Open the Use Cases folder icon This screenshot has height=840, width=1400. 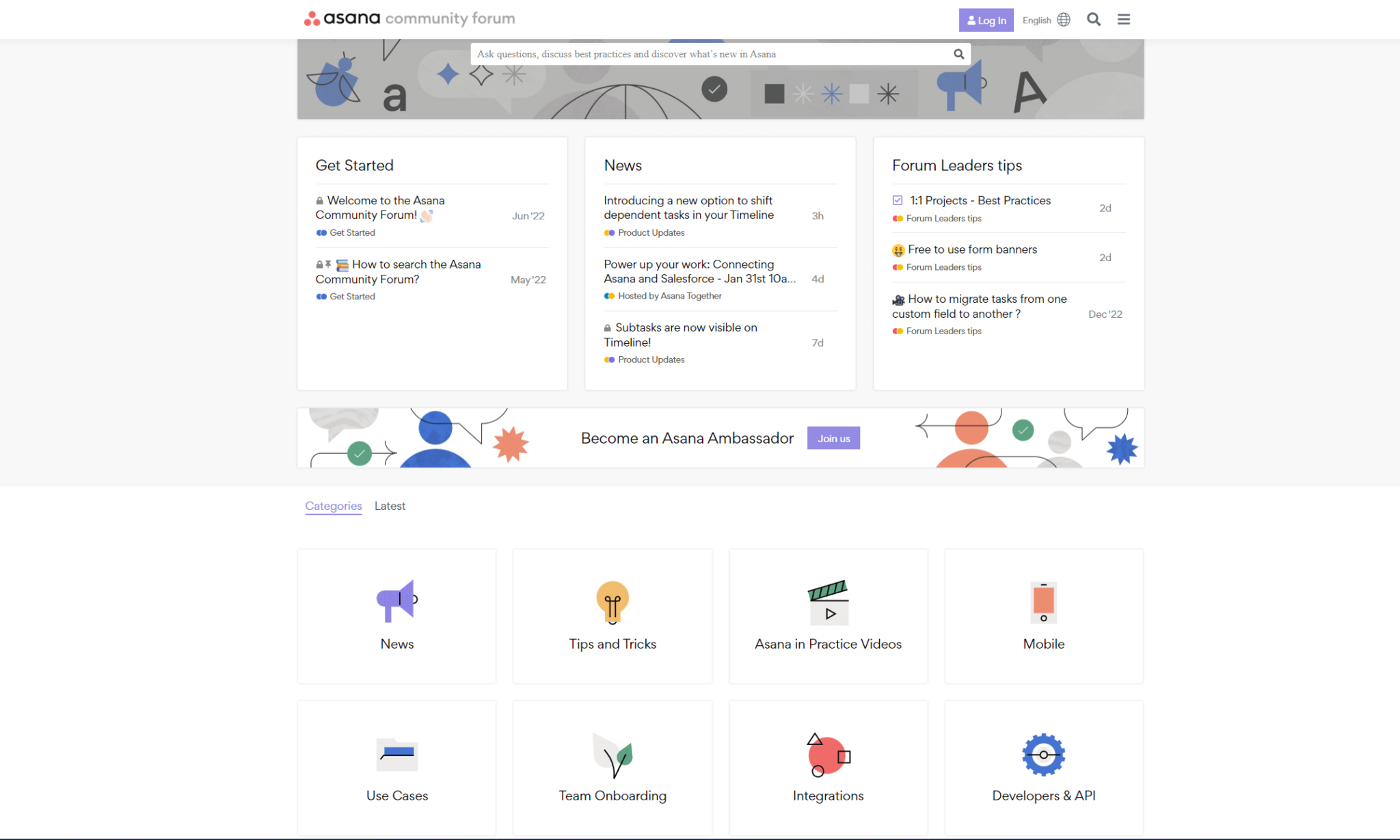tap(396, 754)
